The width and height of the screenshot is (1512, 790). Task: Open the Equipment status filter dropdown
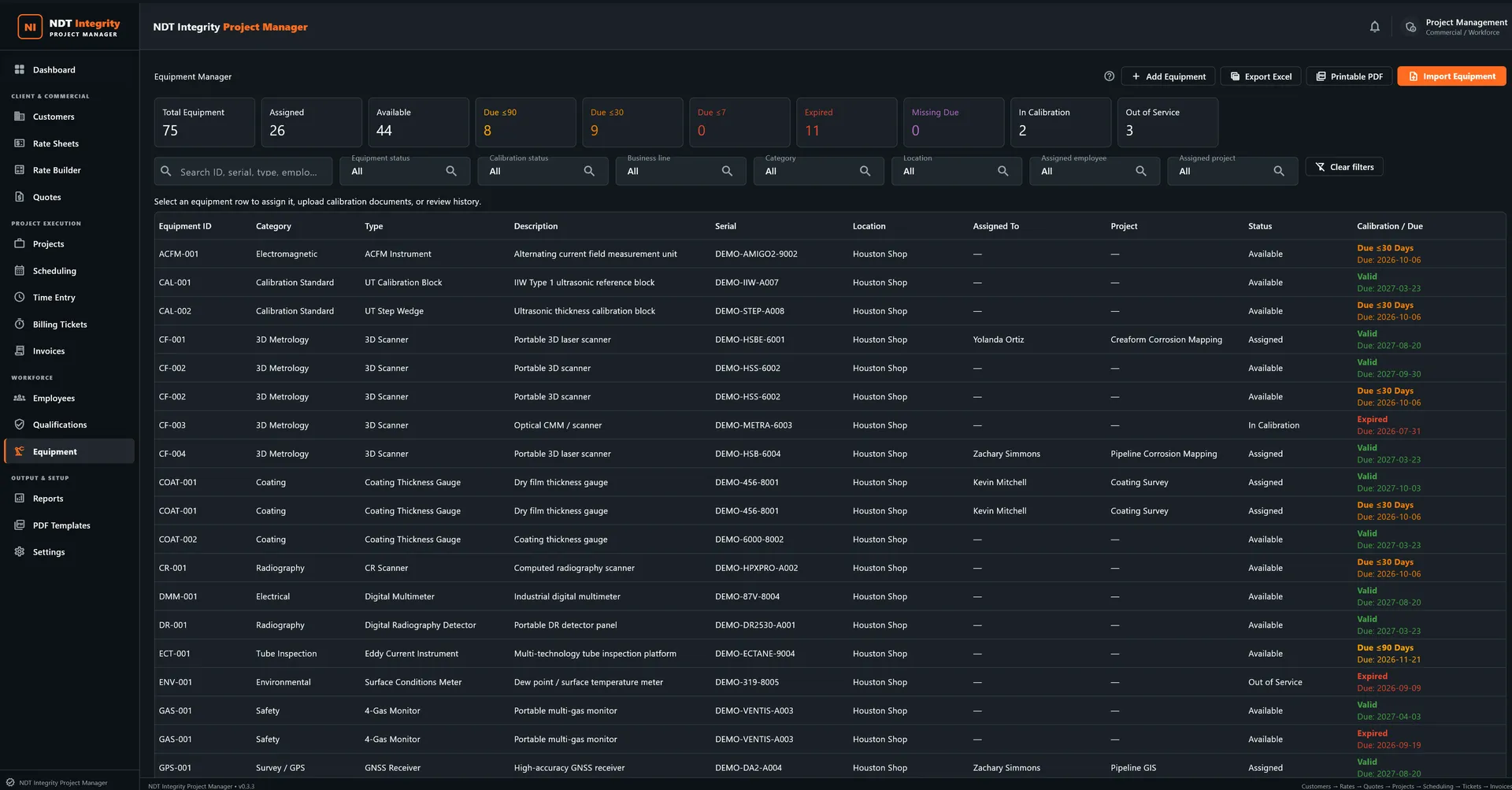(405, 171)
